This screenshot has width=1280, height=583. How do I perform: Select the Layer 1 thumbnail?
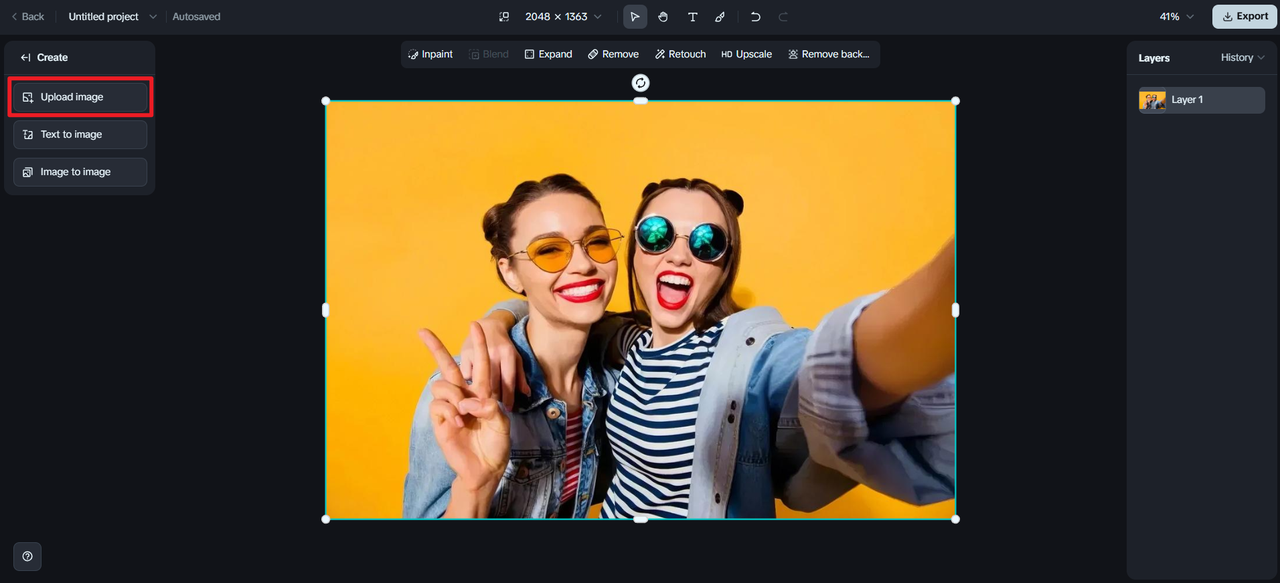pyautogui.click(x=1153, y=100)
